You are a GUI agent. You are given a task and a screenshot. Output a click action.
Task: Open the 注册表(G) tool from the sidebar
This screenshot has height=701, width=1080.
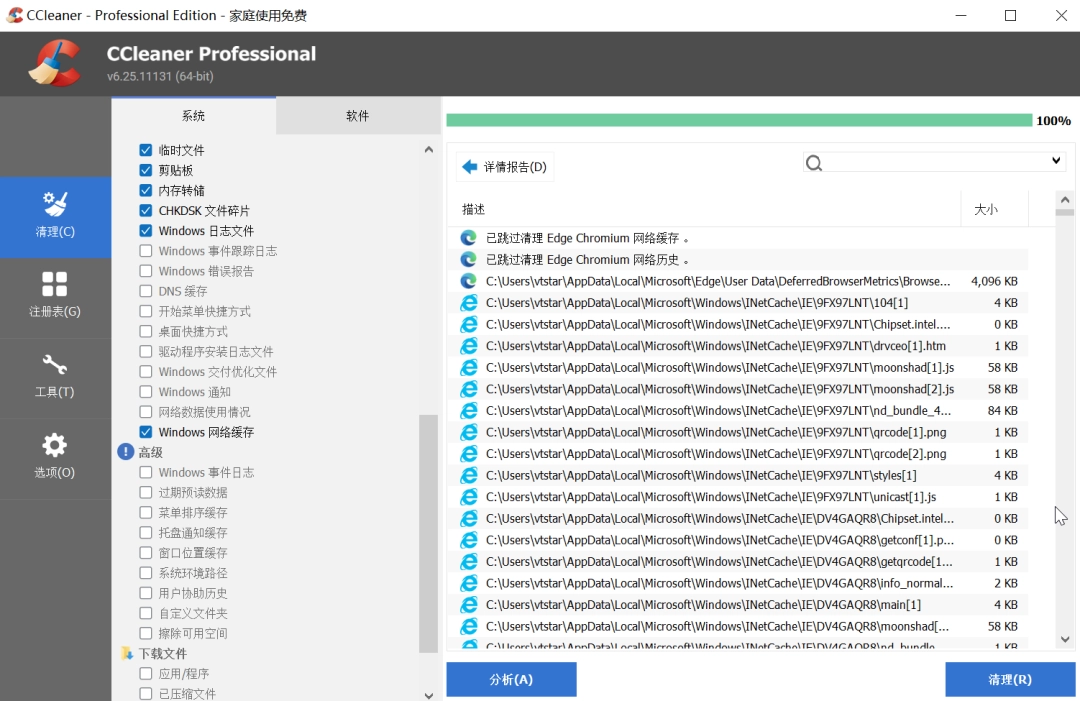(55, 297)
